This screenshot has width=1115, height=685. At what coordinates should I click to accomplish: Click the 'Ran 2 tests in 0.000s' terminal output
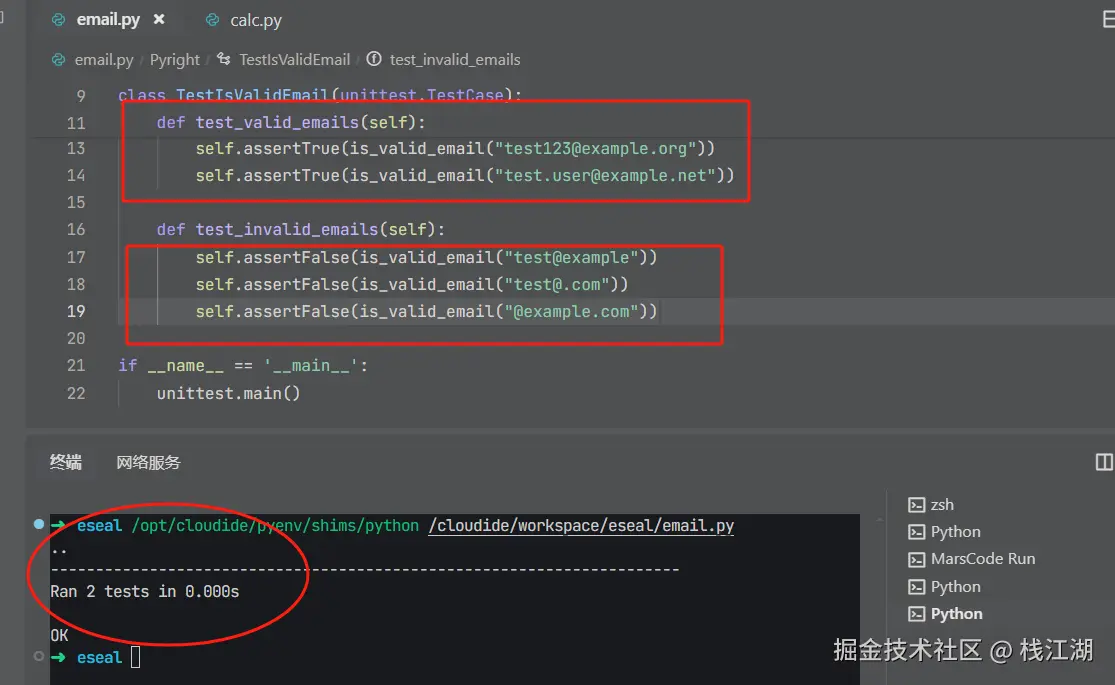pyautogui.click(x=145, y=592)
